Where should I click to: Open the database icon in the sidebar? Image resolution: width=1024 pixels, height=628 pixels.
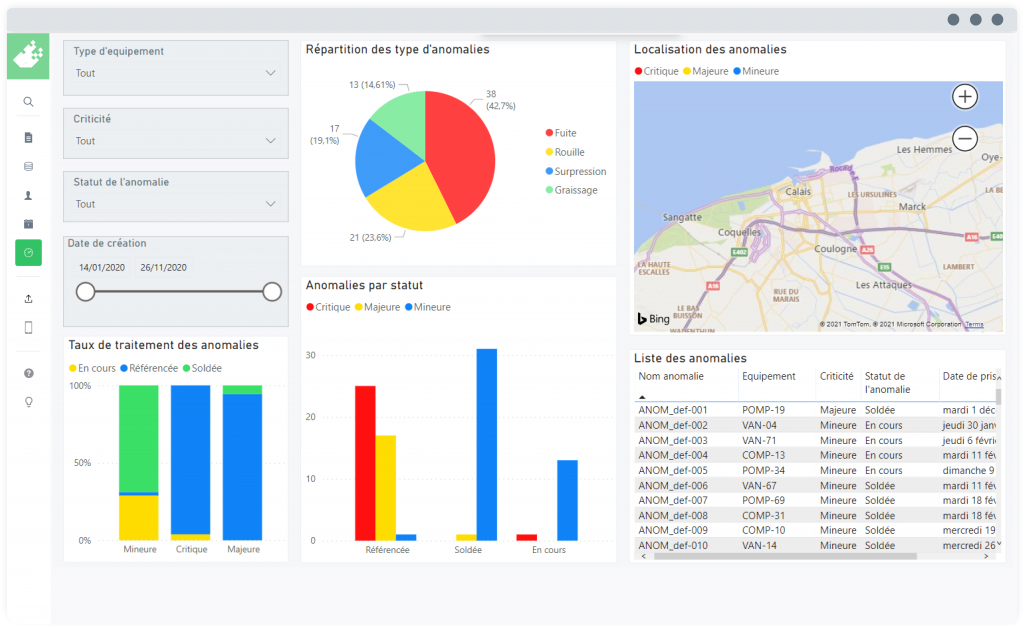pyautogui.click(x=28, y=167)
